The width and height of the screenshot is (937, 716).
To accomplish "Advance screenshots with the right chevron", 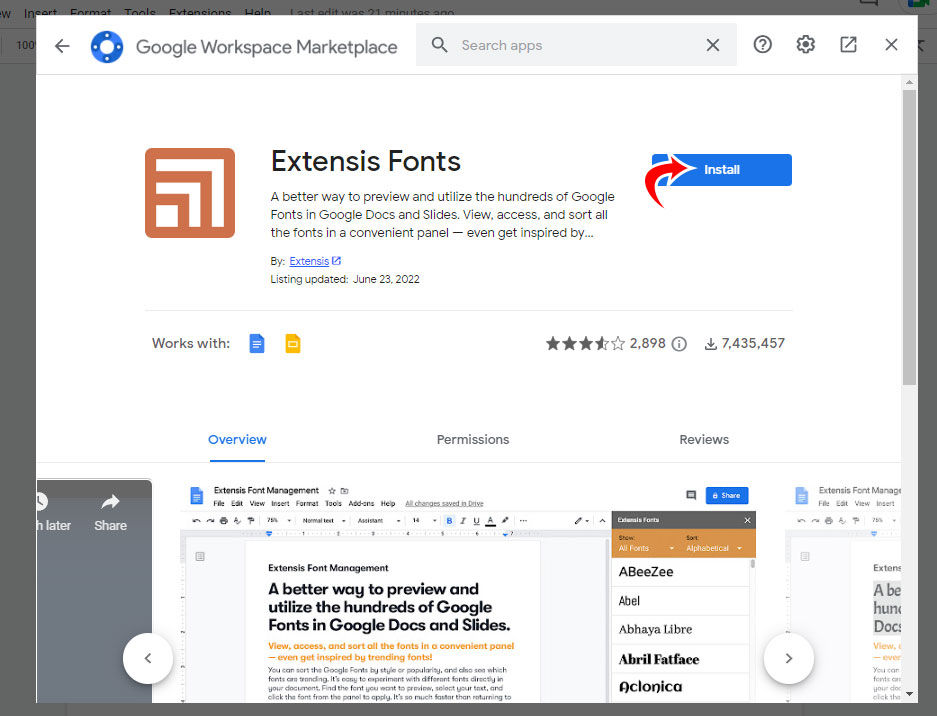I will click(788, 658).
